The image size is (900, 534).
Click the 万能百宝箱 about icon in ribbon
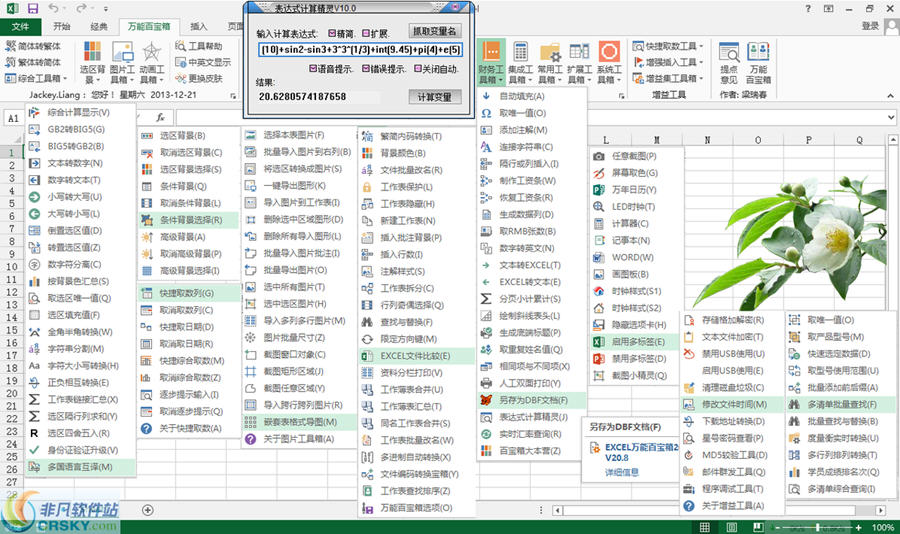[x=758, y=52]
